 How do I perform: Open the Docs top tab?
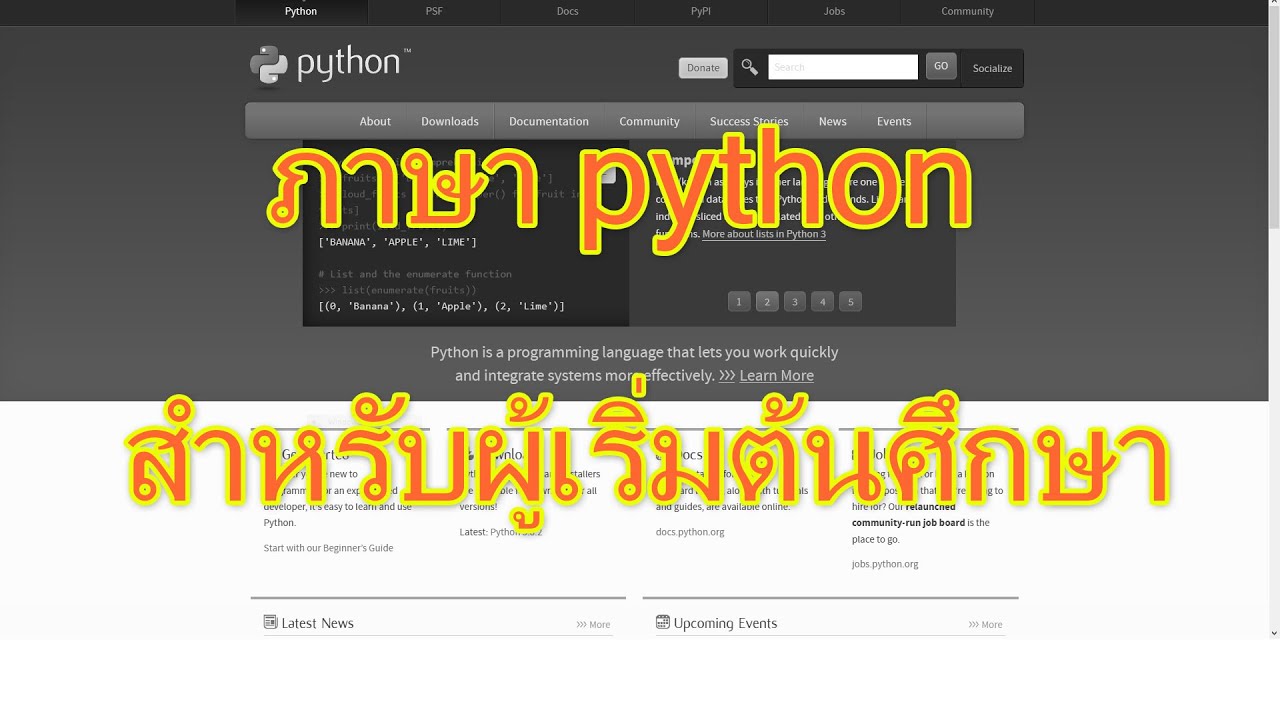[567, 12]
